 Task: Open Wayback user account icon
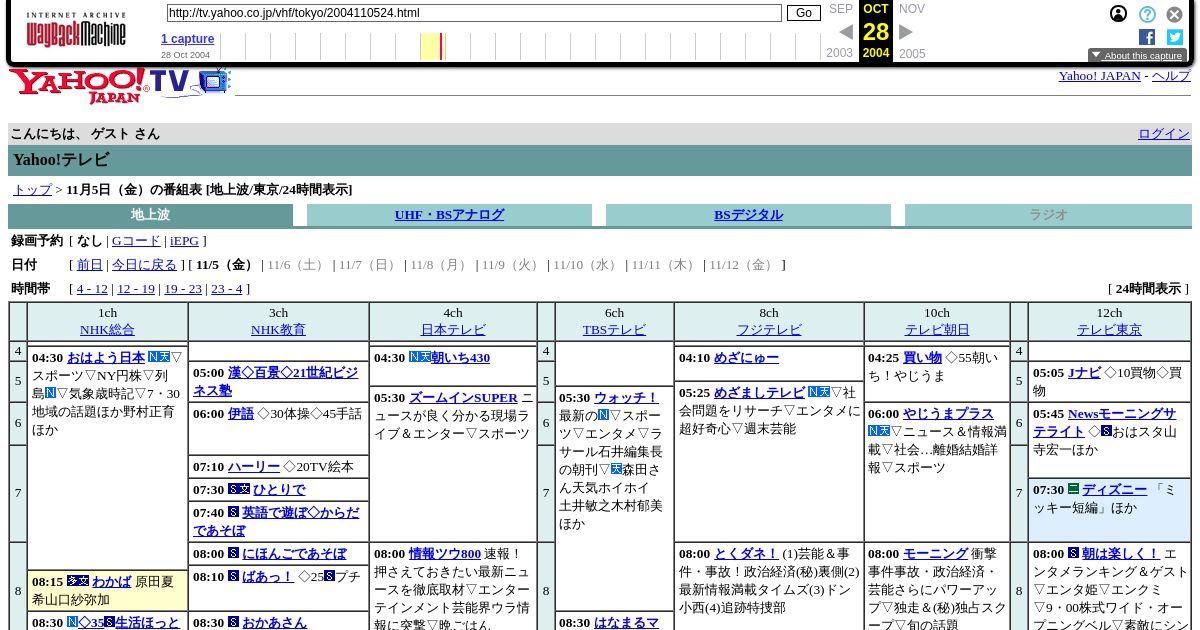click(x=1118, y=14)
